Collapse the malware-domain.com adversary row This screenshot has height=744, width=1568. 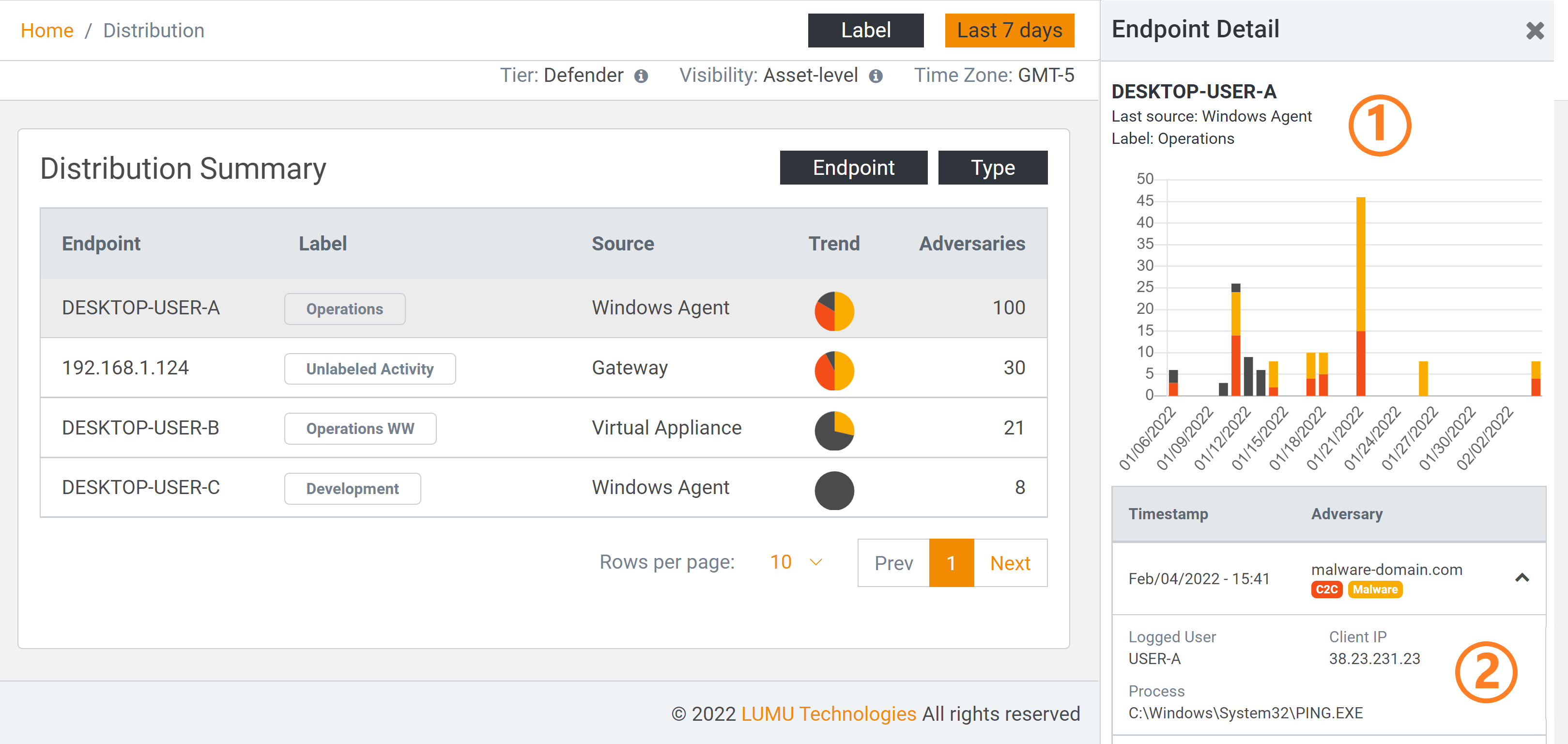click(1522, 578)
